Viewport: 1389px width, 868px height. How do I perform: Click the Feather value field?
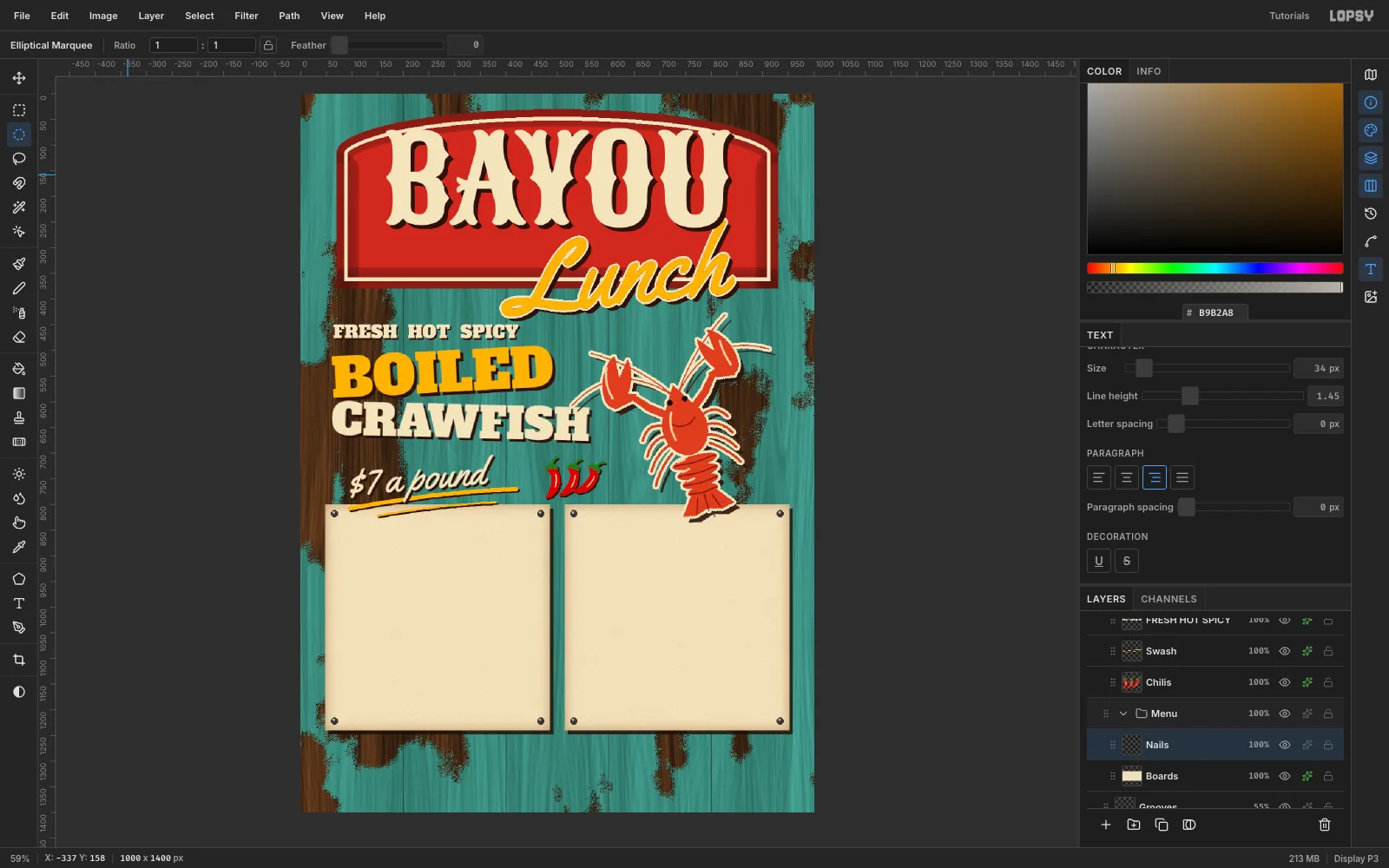[465, 45]
